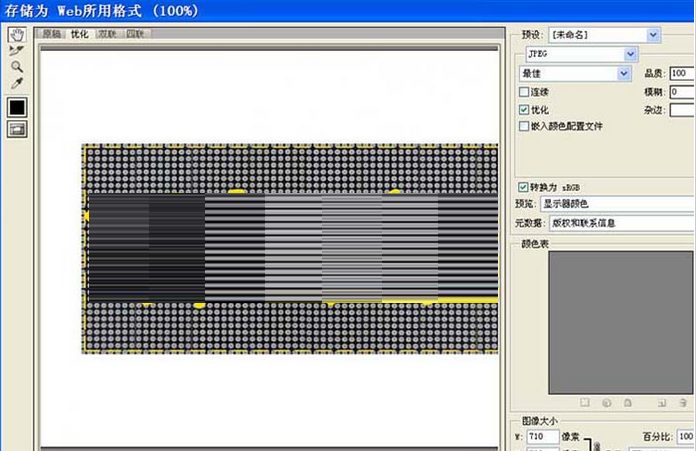Click the lock color icon under color table

click(x=628, y=403)
